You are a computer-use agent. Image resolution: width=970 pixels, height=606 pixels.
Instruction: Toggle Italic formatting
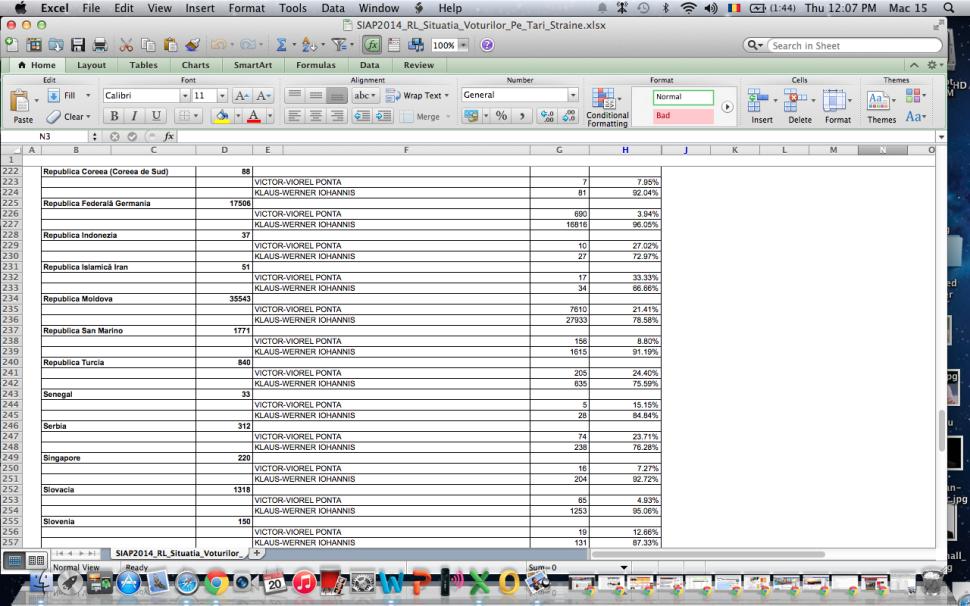(133, 116)
